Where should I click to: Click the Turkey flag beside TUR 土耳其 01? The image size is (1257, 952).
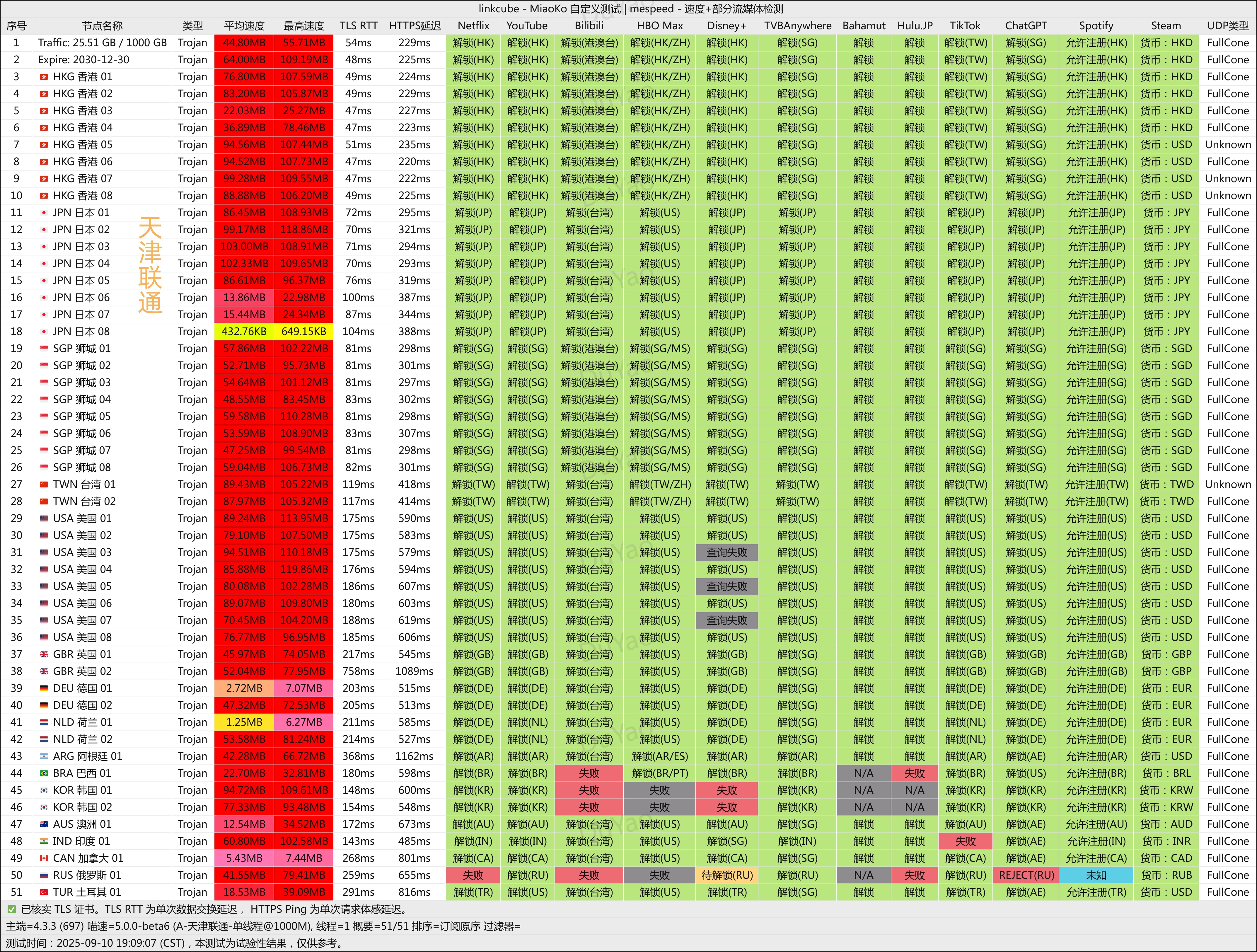point(44,893)
